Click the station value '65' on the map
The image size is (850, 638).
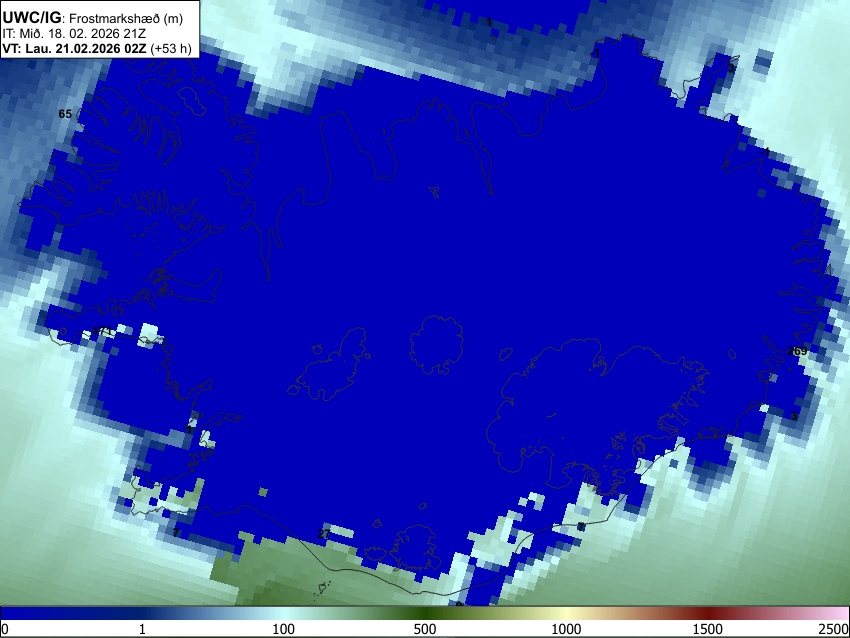pos(65,114)
